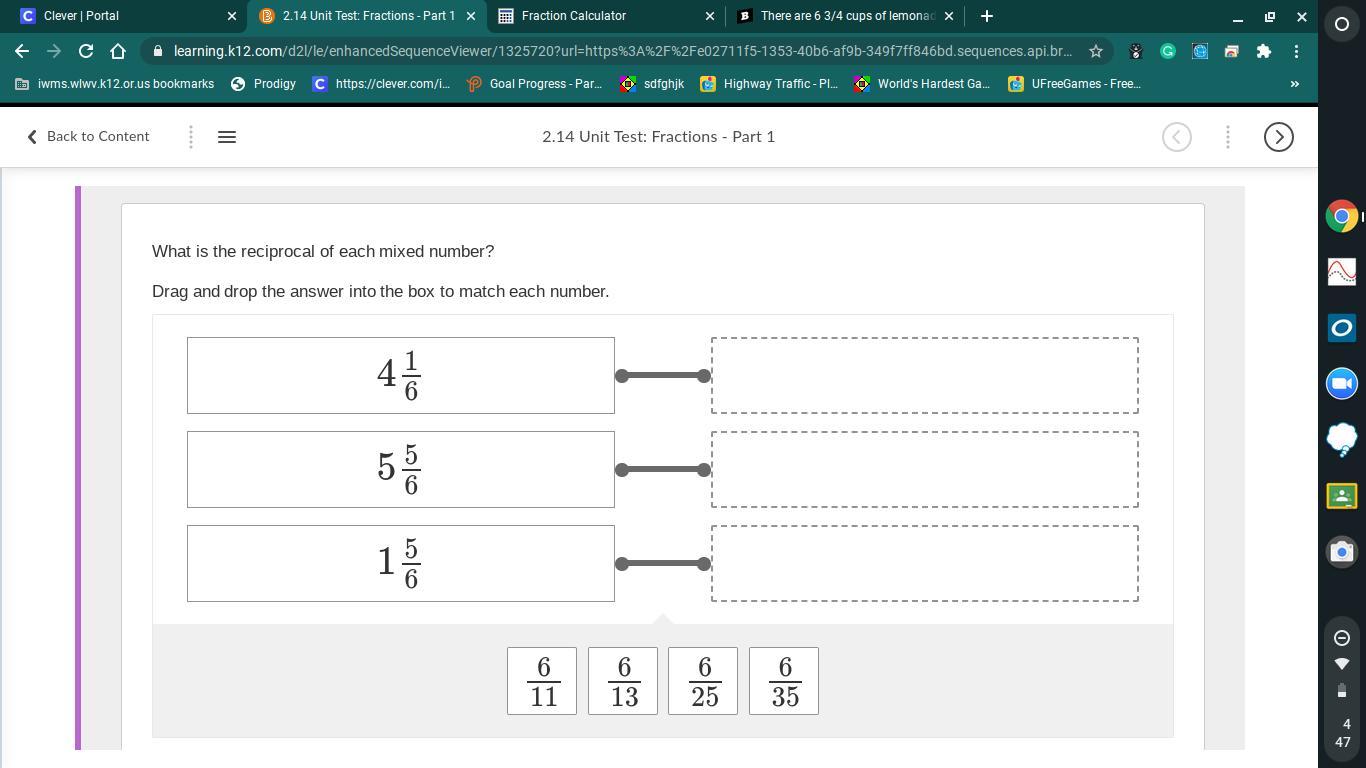Click Back to Content link
The image size is (1366, 768).
88,136
